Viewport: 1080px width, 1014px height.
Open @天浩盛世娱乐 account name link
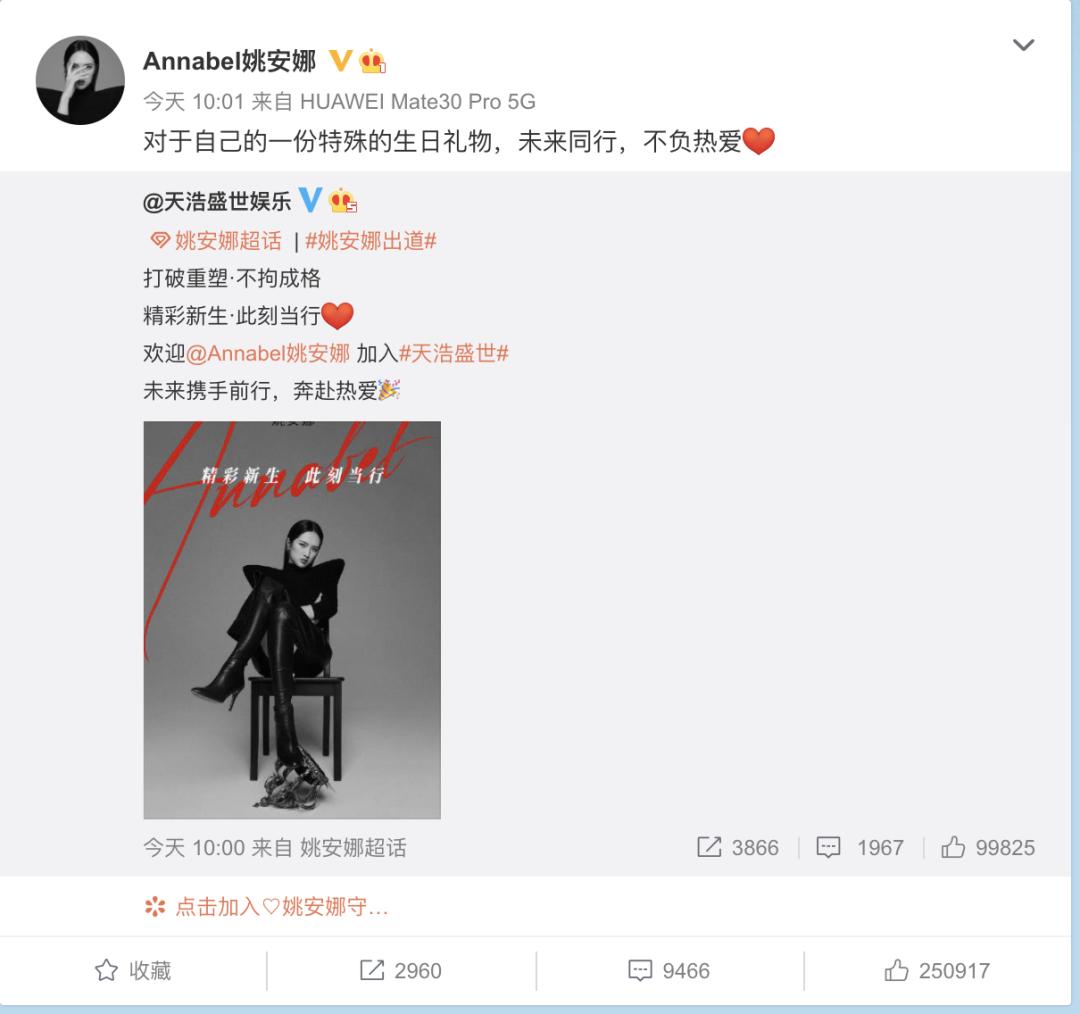(x=217, y=201)
